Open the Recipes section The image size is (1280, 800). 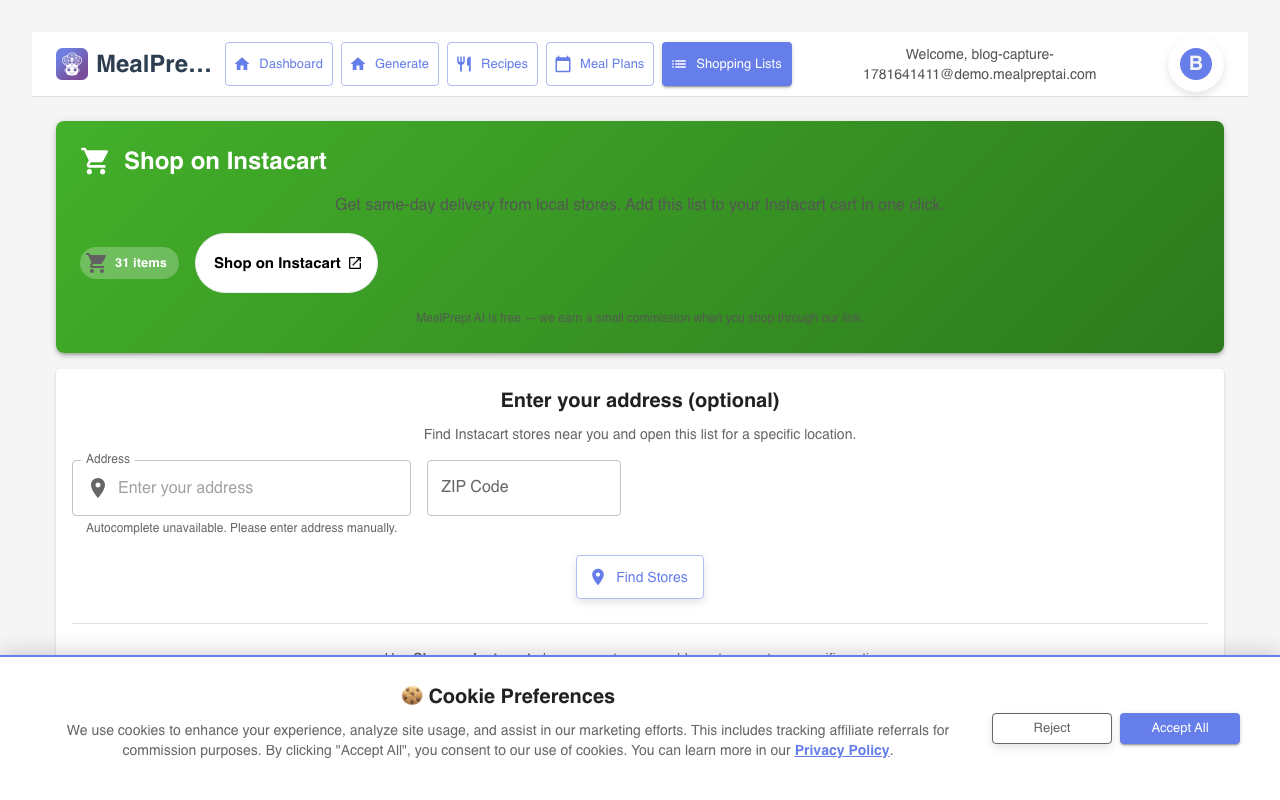492,64
